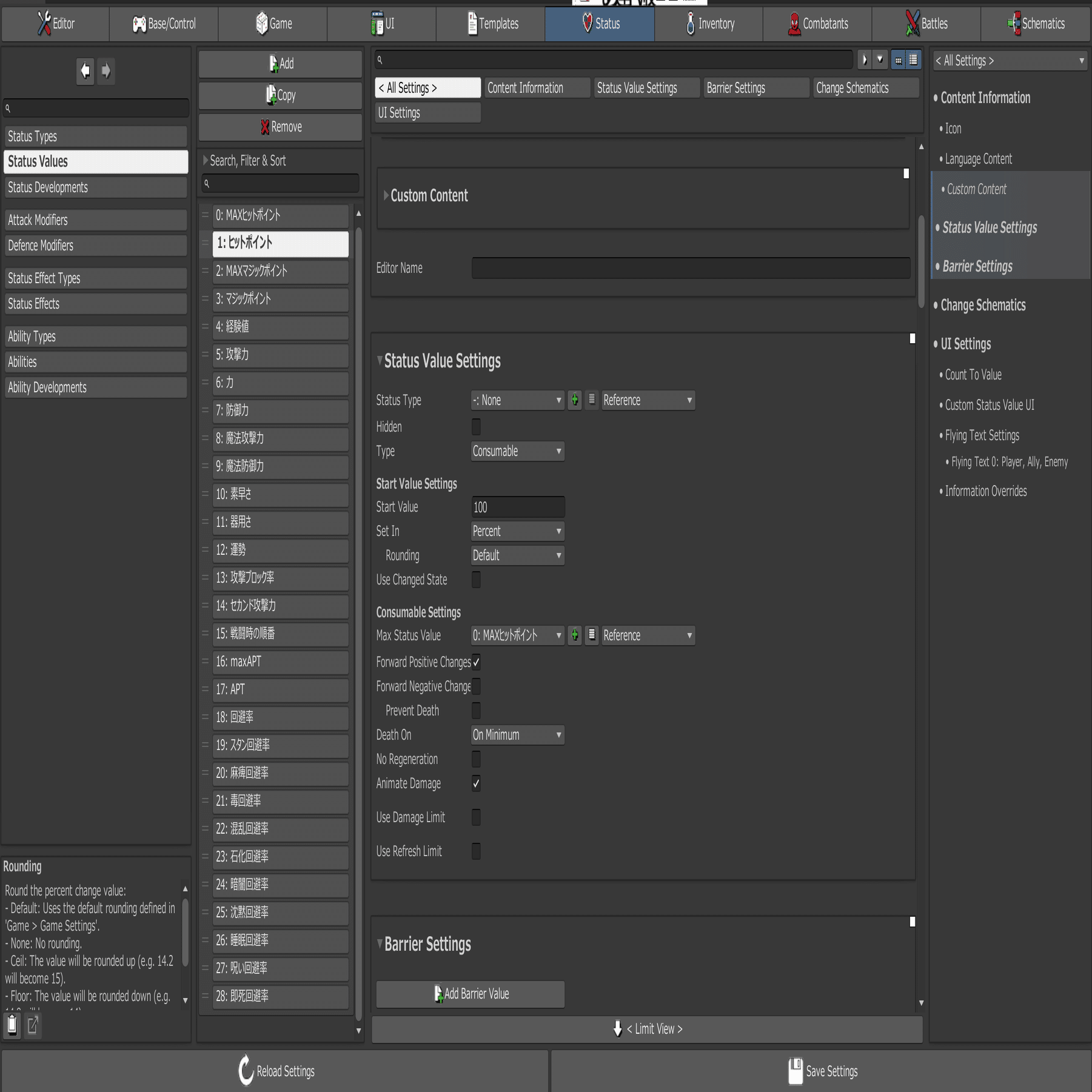This screenshot has width=1092, height=1092.
Task: Click Reload Settings
Action: [275, 1071]
